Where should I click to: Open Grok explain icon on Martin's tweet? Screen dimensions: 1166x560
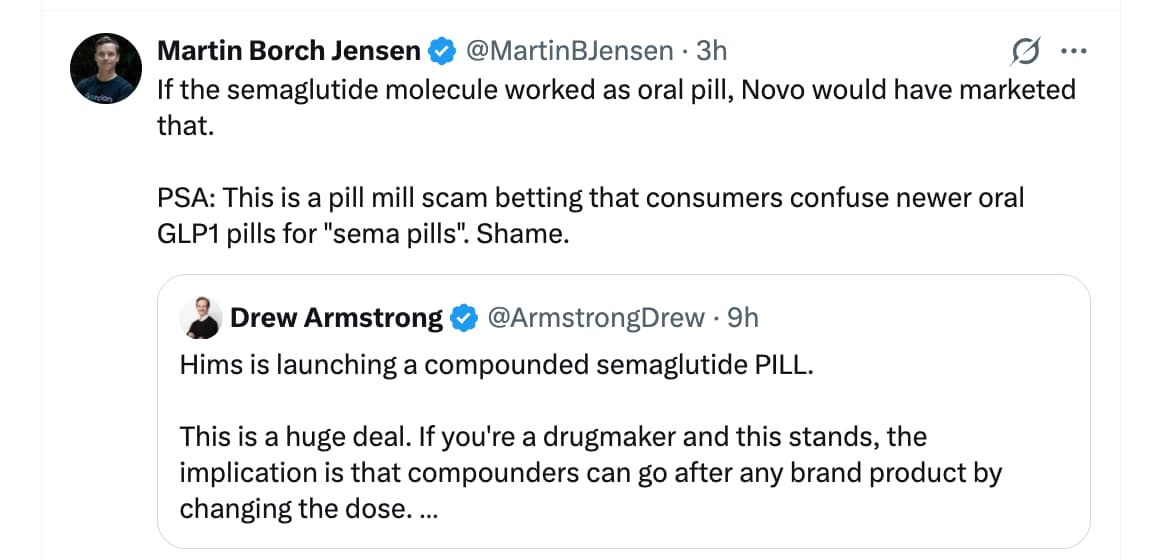click(1026, 50)
